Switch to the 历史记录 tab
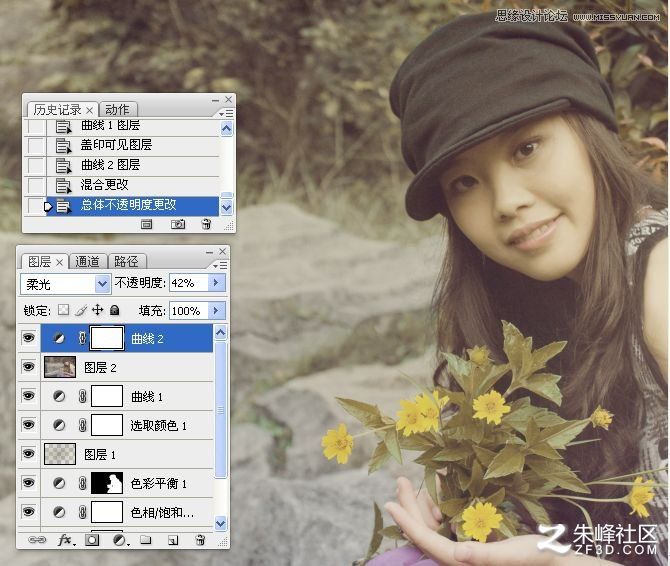670x566 pixels. [x=57, y=110]
